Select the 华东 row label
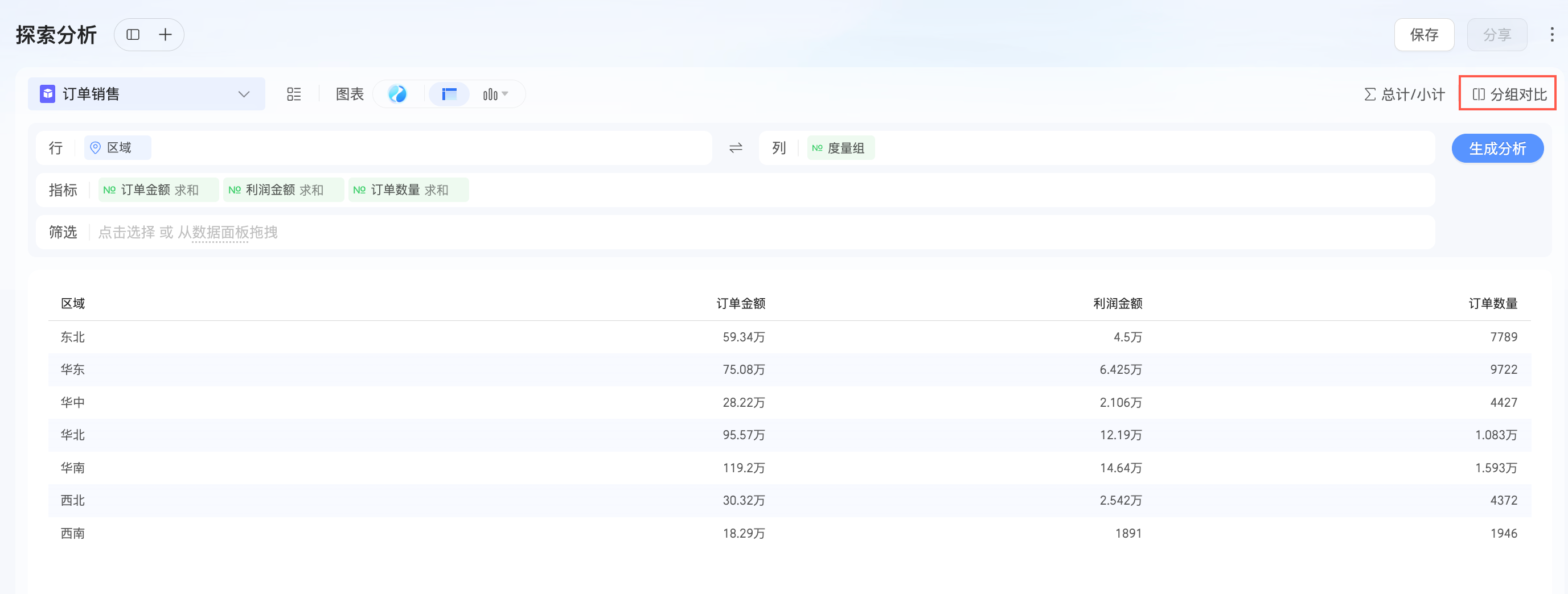Viewport: 1568px width, 594px height. [72, 370]
